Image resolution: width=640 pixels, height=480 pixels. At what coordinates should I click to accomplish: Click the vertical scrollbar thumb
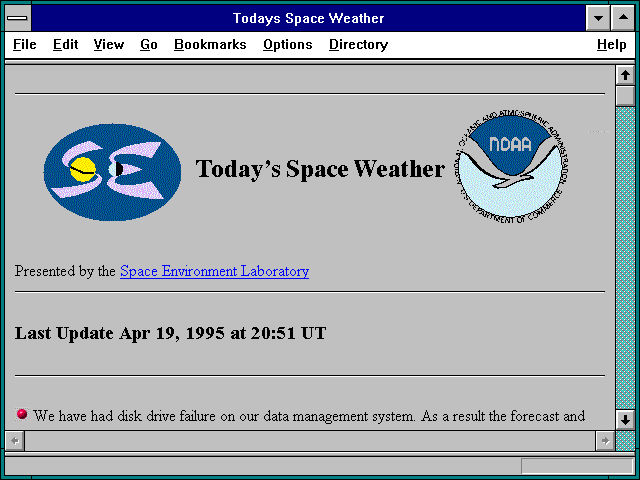tap(625, 96)
